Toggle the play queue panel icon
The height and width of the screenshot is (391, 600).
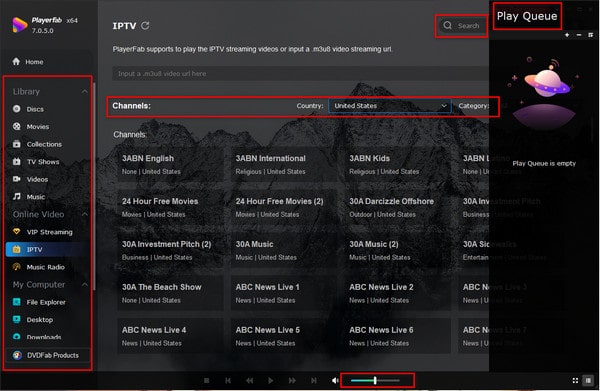588,380
